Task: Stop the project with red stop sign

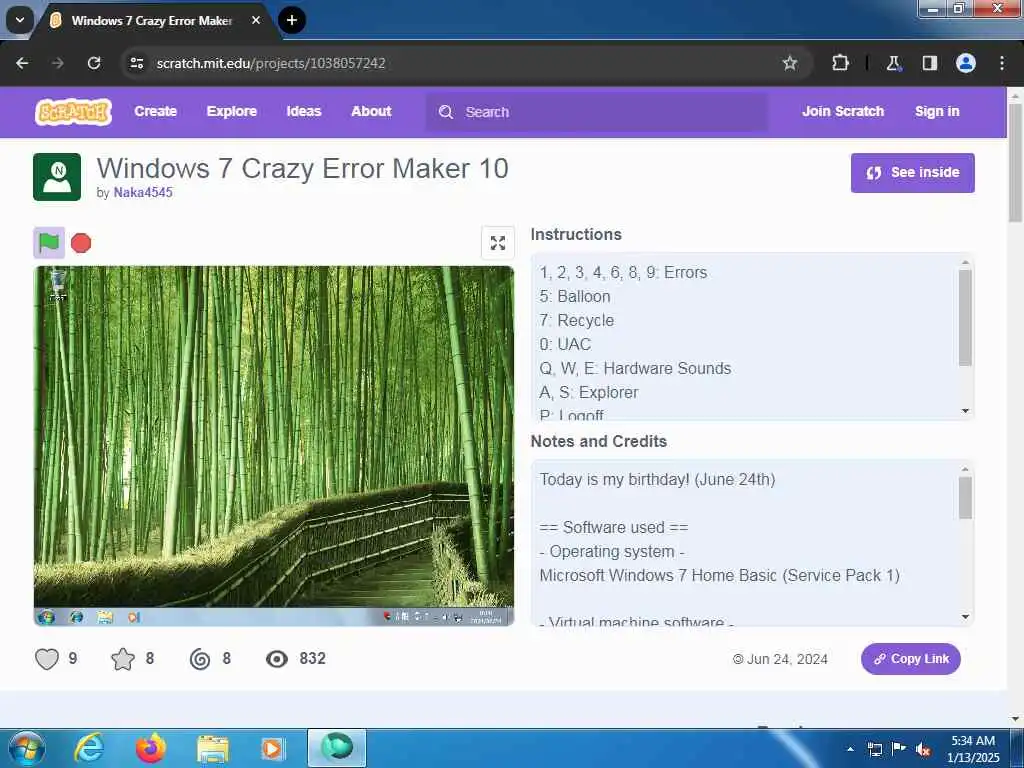Action: pyautogui.click(x=81, y=243)
